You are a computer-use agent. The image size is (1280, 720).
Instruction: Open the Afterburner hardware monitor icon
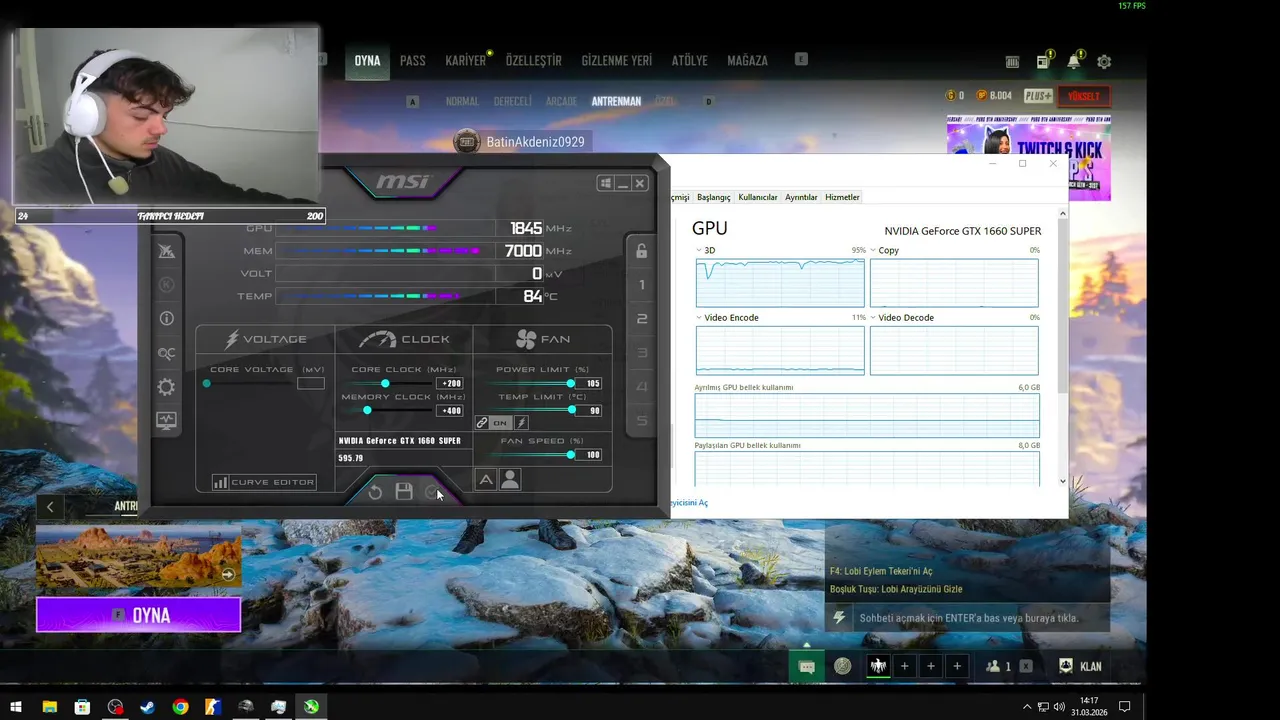point(166,421)
